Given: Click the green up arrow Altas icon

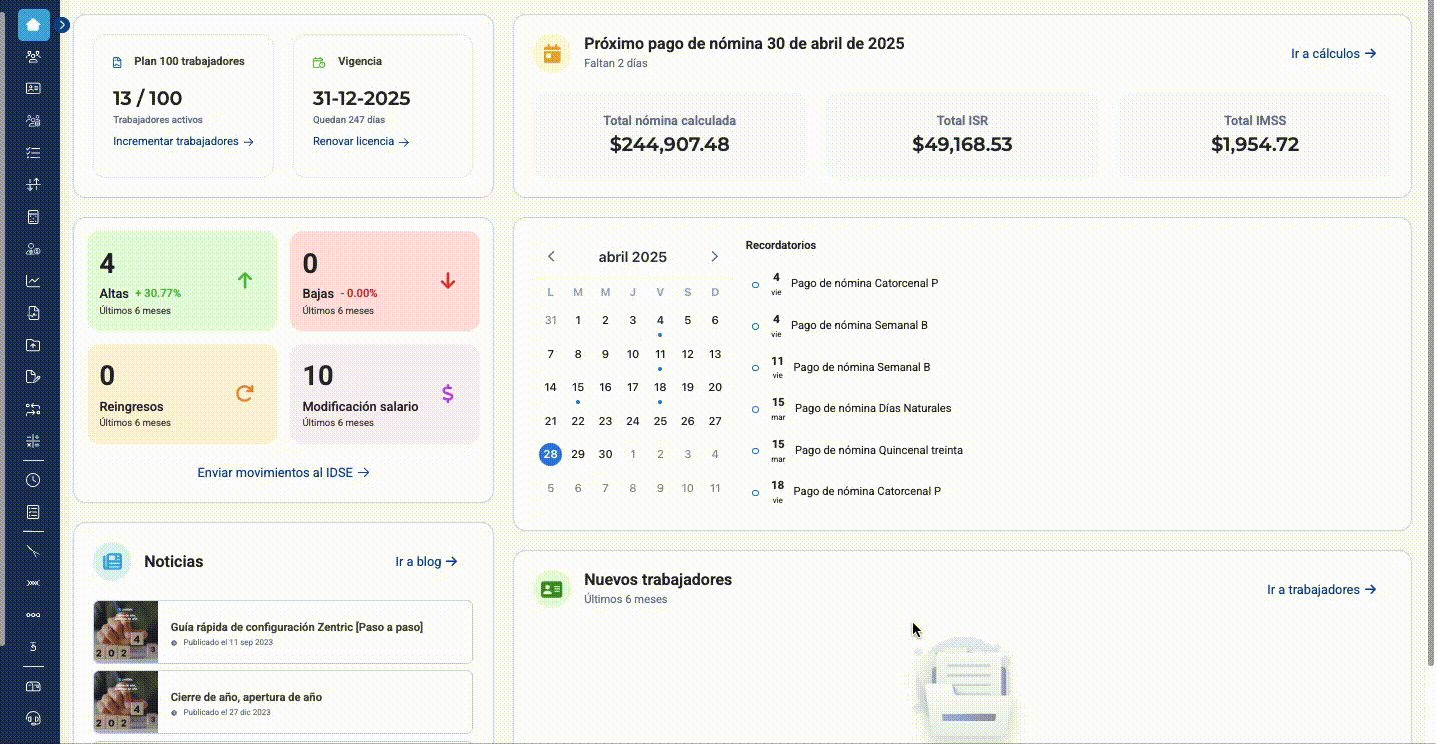Looking at the screenshot, I should click(245, 281).
